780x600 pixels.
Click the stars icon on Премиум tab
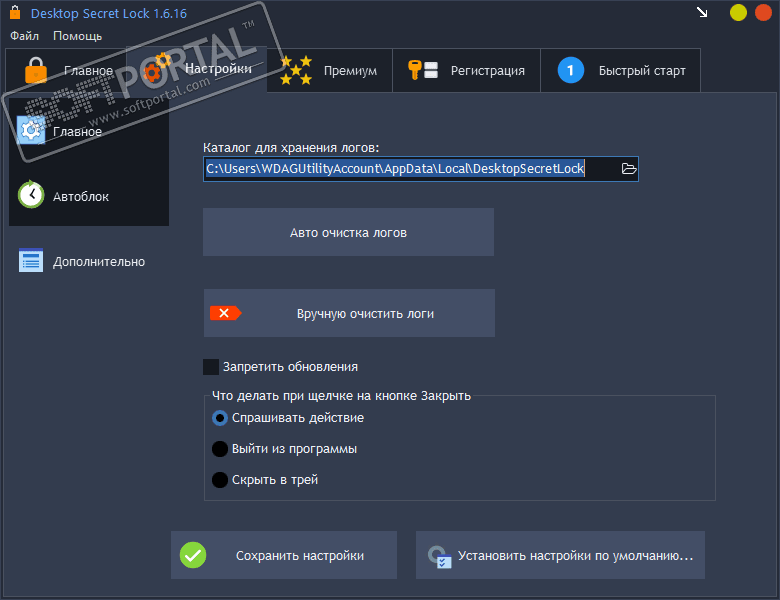tap(296, 70)
